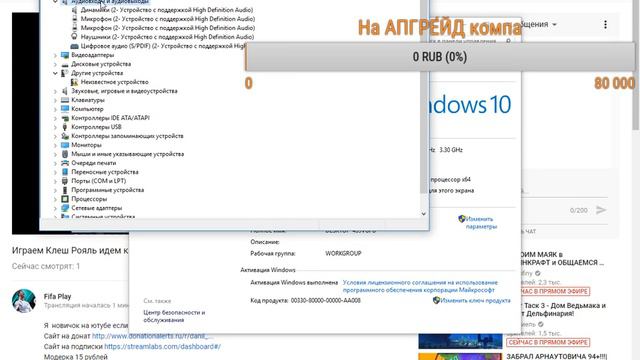Screen dimensions: 640x360
Task: Click the Видеоадаптеры display icon
Action: point(64,55)
